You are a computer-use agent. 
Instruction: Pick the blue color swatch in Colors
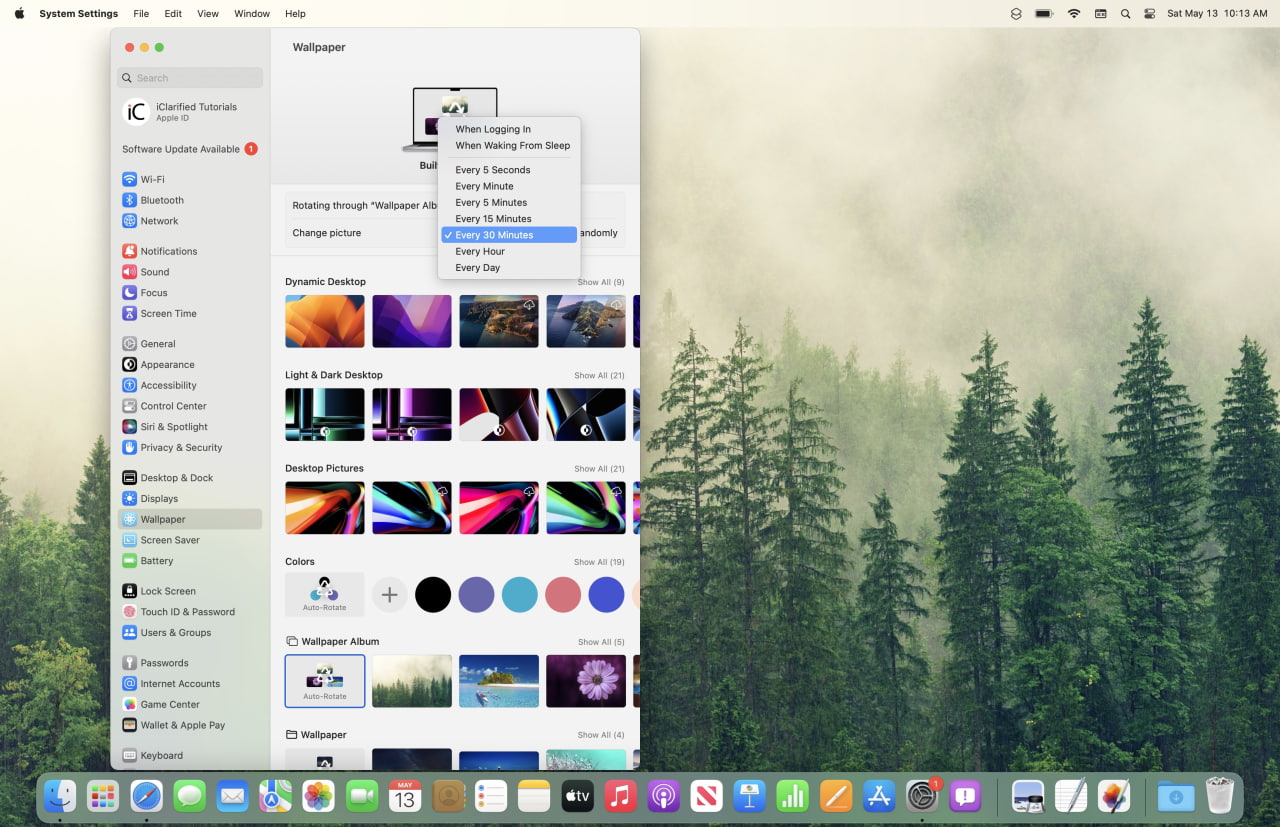pyautogui.click(x=606, y=594)
